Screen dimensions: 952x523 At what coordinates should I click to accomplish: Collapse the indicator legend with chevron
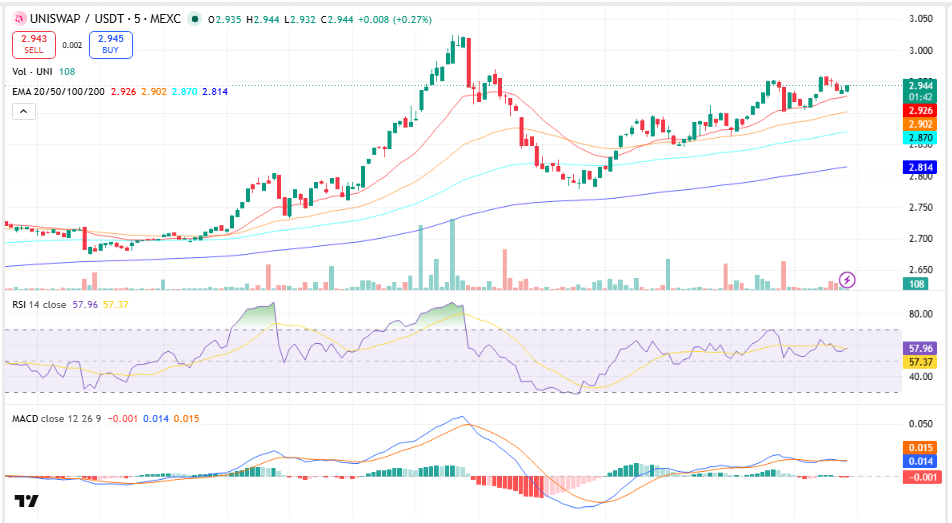click(24, 112)
